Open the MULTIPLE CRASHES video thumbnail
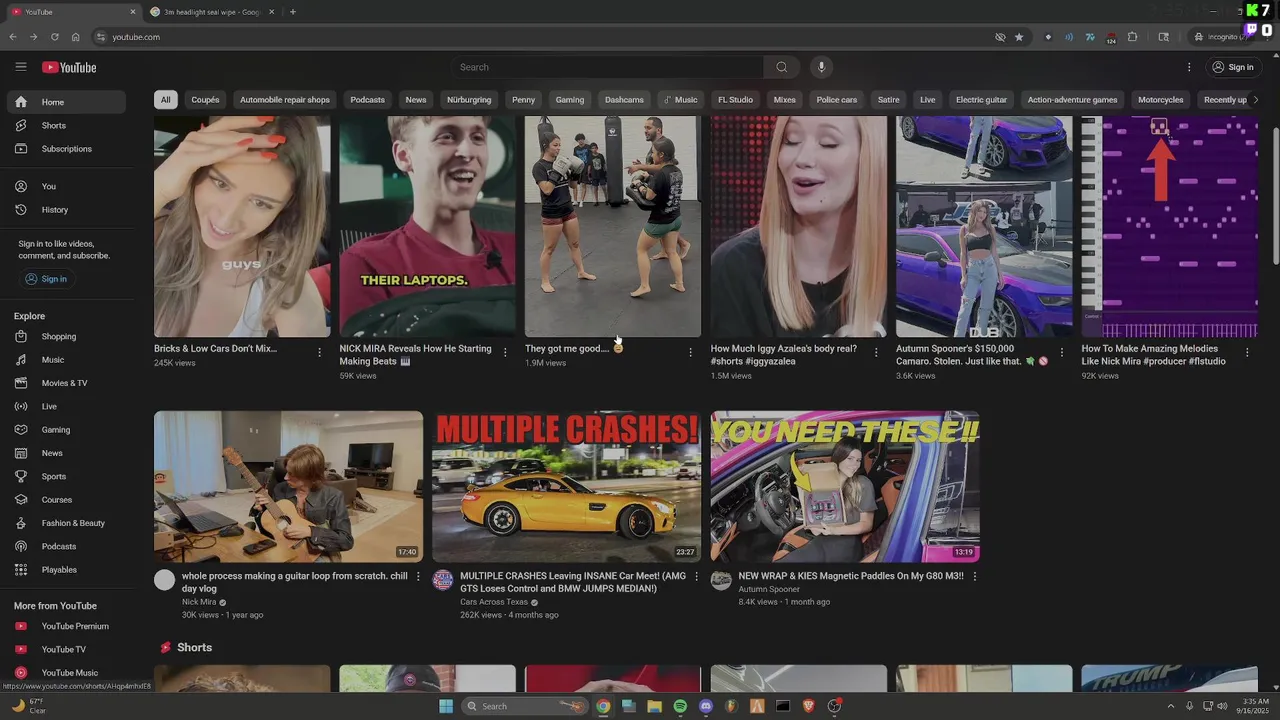 pos(567,486)
